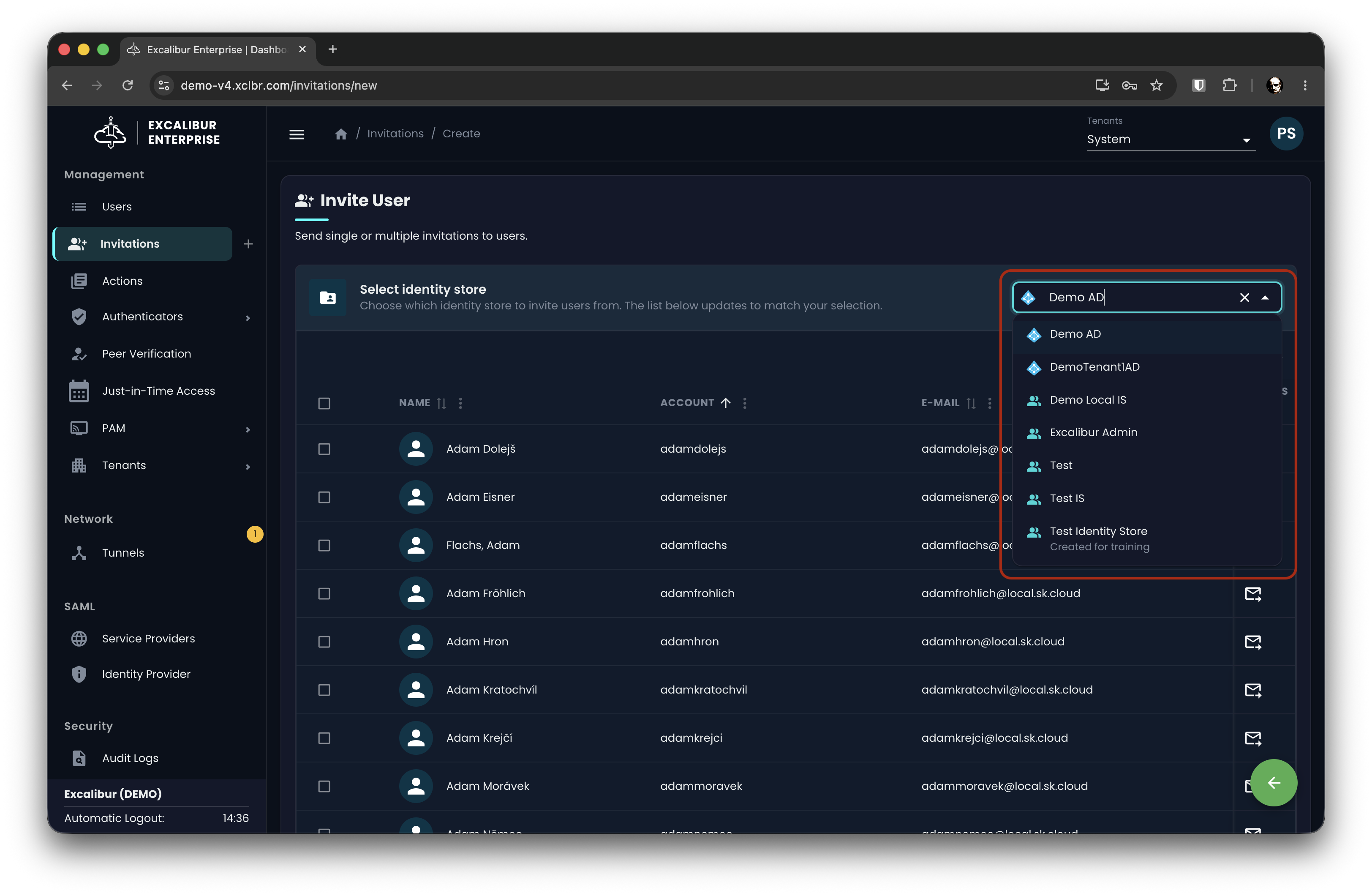
Task: Sort table by the Name sort icon
Action: coord(441,403)
